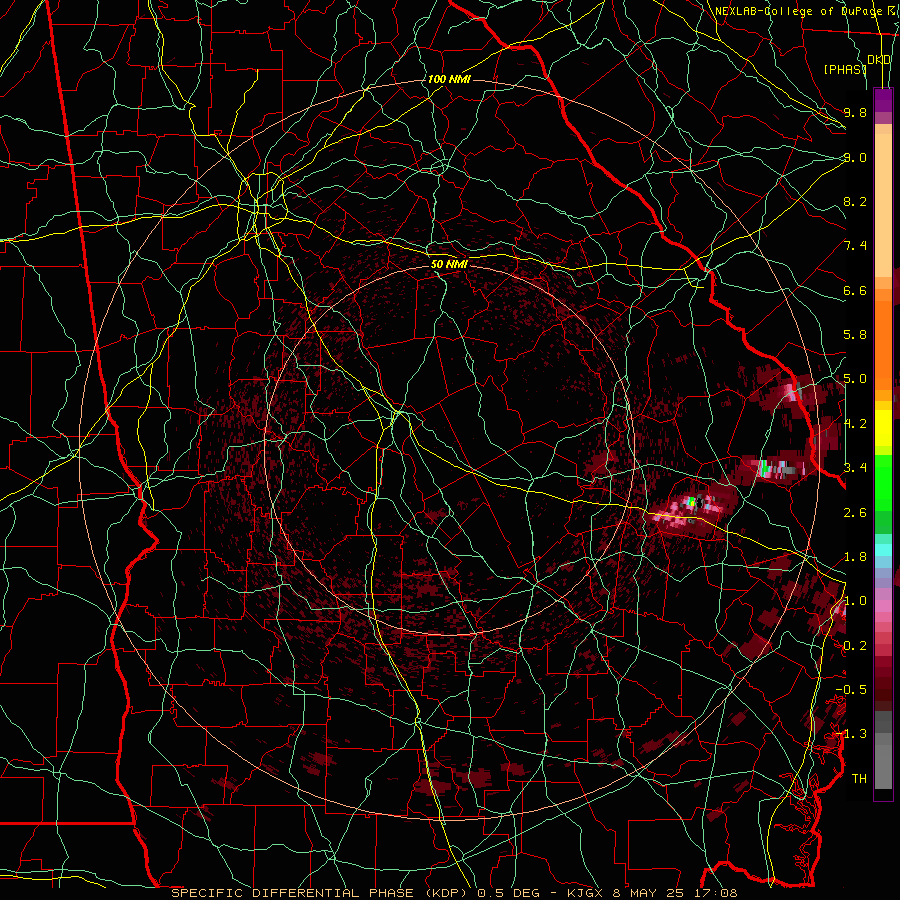Click the 9.8 value on the color scale

tap(855, 112)
